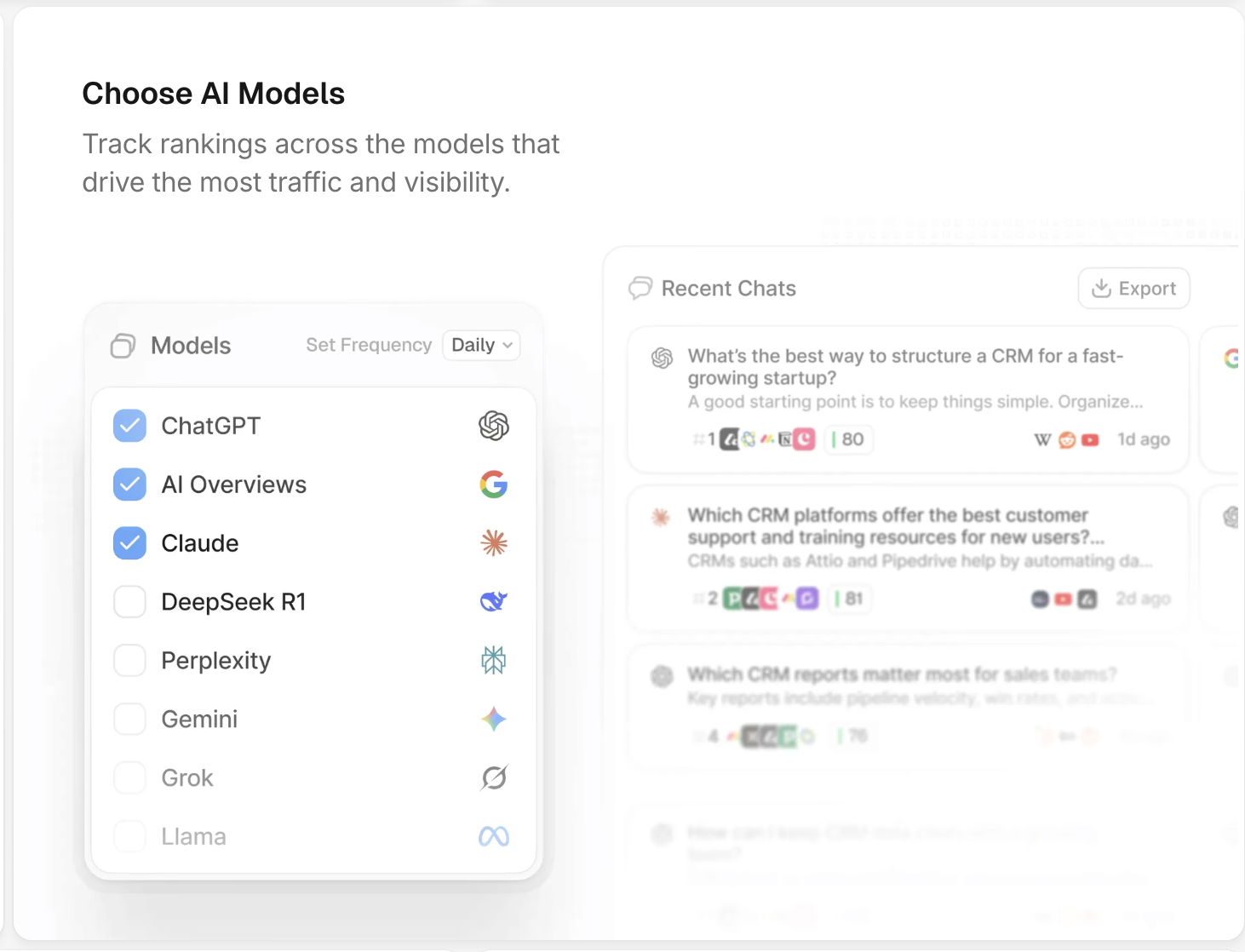
Task: Click the Google G icon beside AI Overviews
Action: (494, 485)
